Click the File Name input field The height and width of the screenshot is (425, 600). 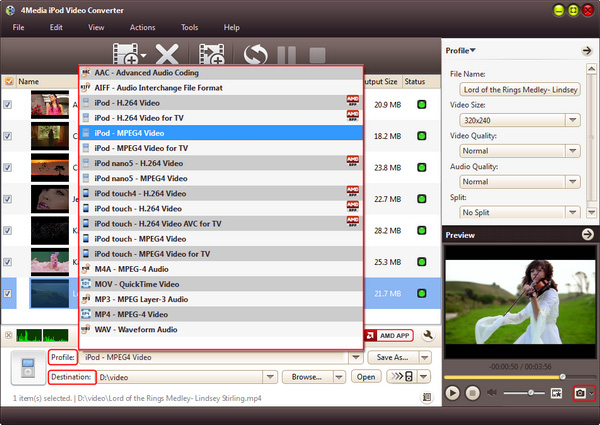tap(520, 90)
